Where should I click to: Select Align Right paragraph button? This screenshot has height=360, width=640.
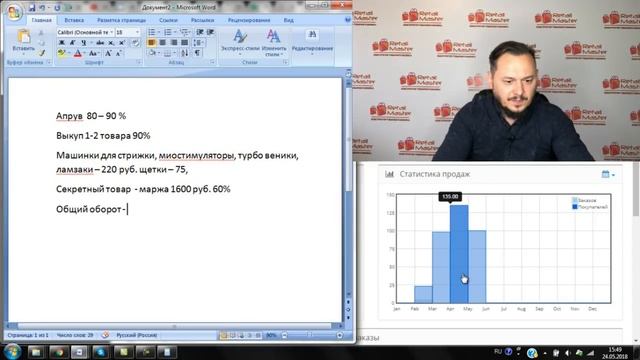(173, 43)
